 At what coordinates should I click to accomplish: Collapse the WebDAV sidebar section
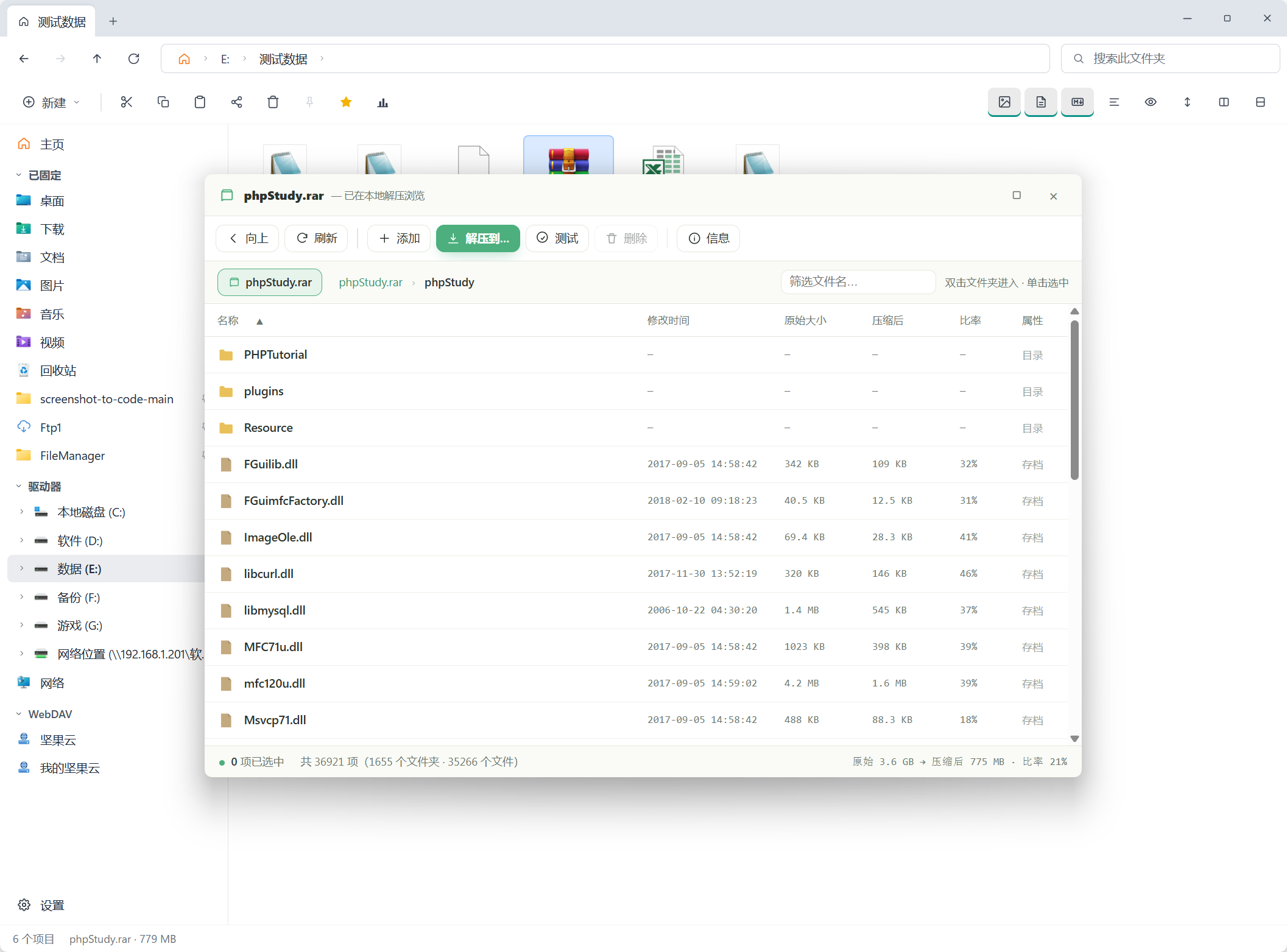18,714
